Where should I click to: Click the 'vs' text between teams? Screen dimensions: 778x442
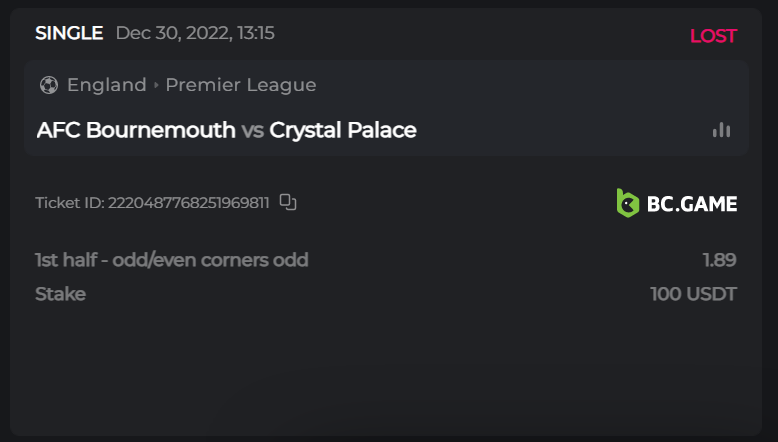pos(252,130)
